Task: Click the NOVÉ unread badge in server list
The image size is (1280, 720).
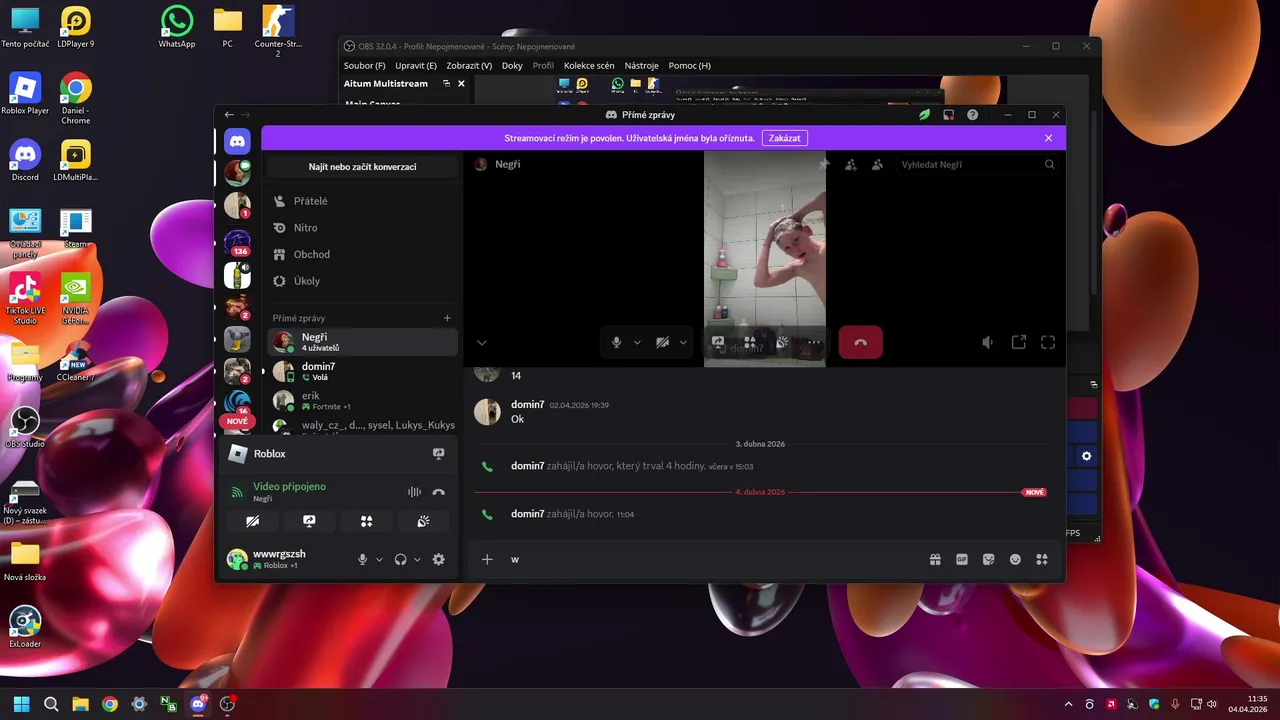Action: (x=237, y=422)
